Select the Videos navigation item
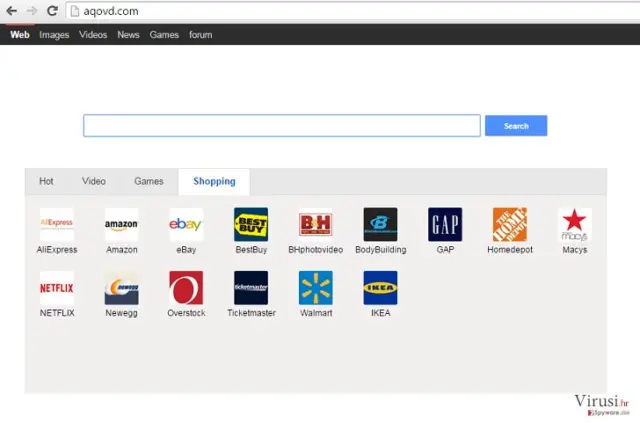 click(93, 35)
